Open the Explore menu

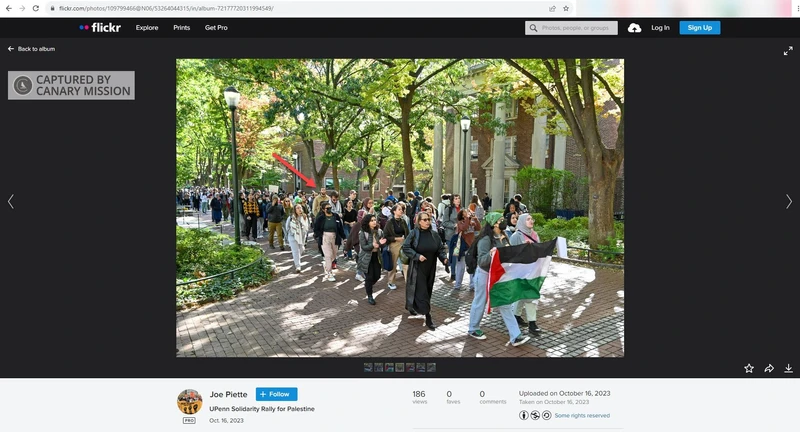[147, 28]
